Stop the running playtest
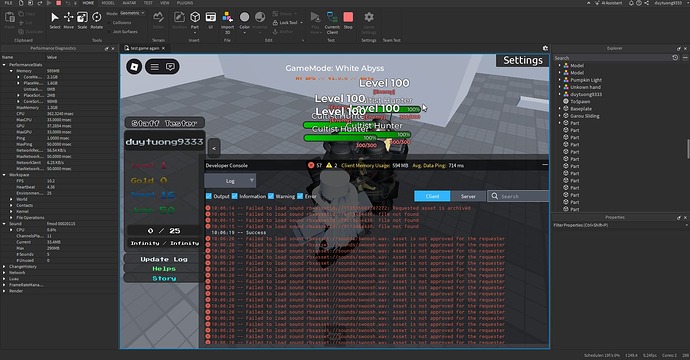690x360 pixels. tap(348, 20)
